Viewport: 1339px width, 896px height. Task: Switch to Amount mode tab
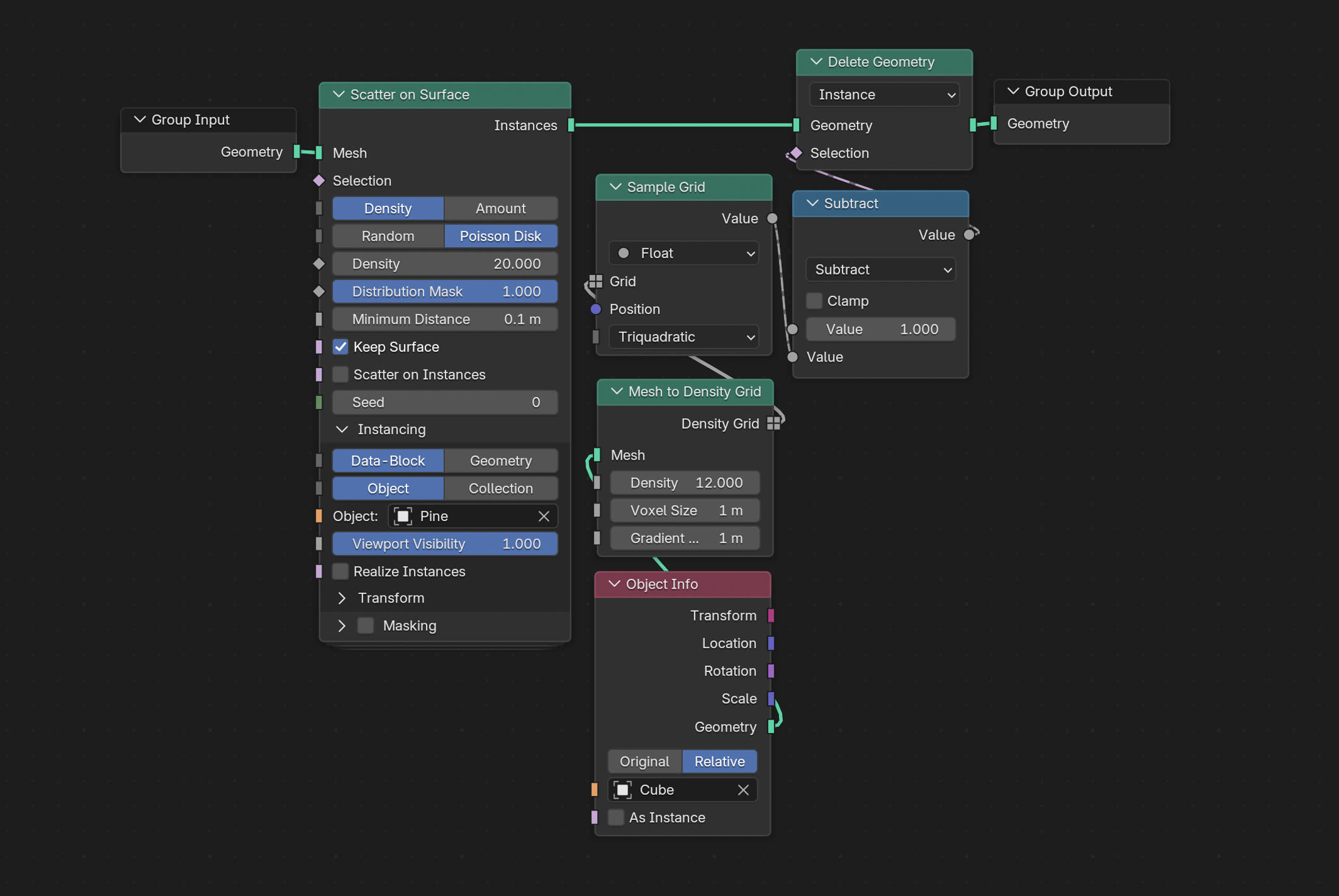500,208
